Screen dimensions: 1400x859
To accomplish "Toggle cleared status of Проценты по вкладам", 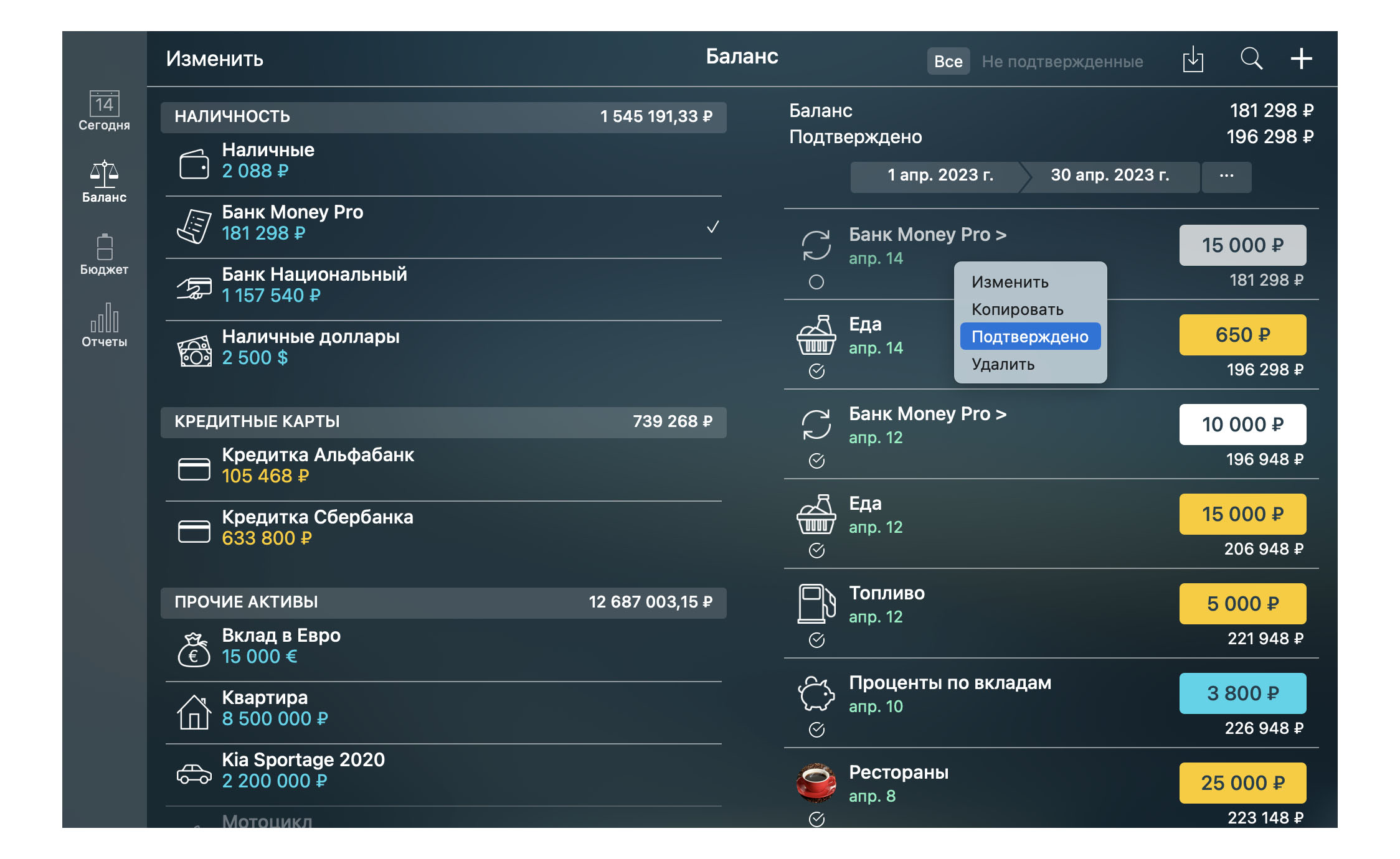I will [x=816, y=730].
